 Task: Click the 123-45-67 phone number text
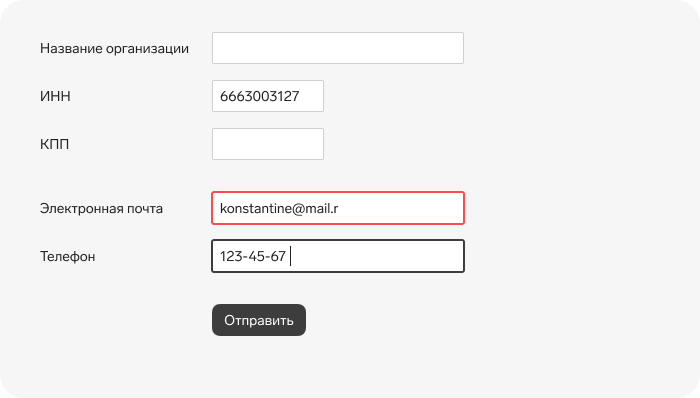click(x=253, y=256)
